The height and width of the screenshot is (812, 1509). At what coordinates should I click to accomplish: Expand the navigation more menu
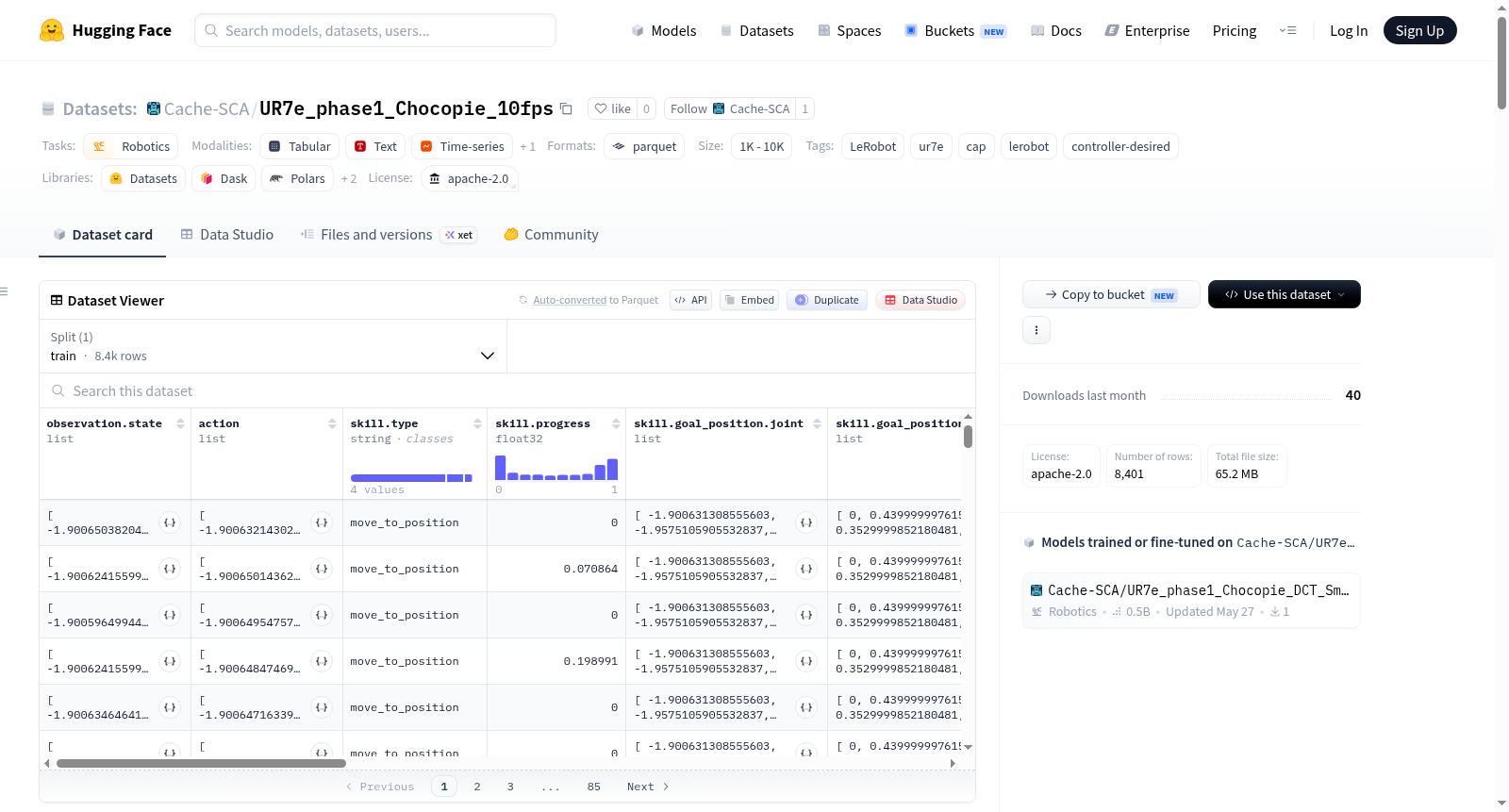1287,30
